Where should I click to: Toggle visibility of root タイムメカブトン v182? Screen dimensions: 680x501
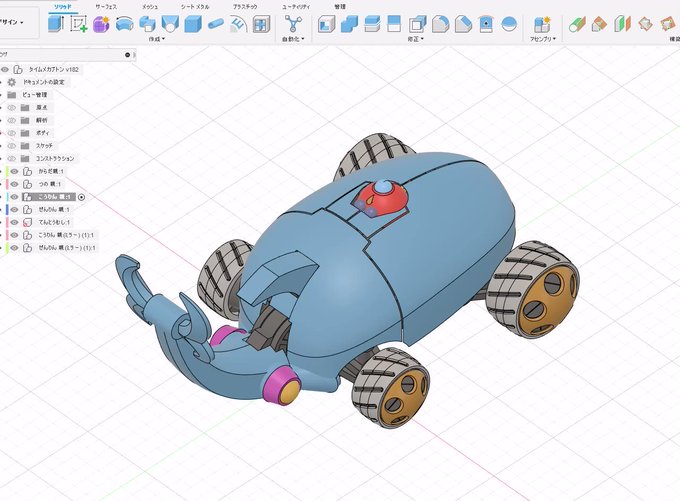[x=5, y=69]
